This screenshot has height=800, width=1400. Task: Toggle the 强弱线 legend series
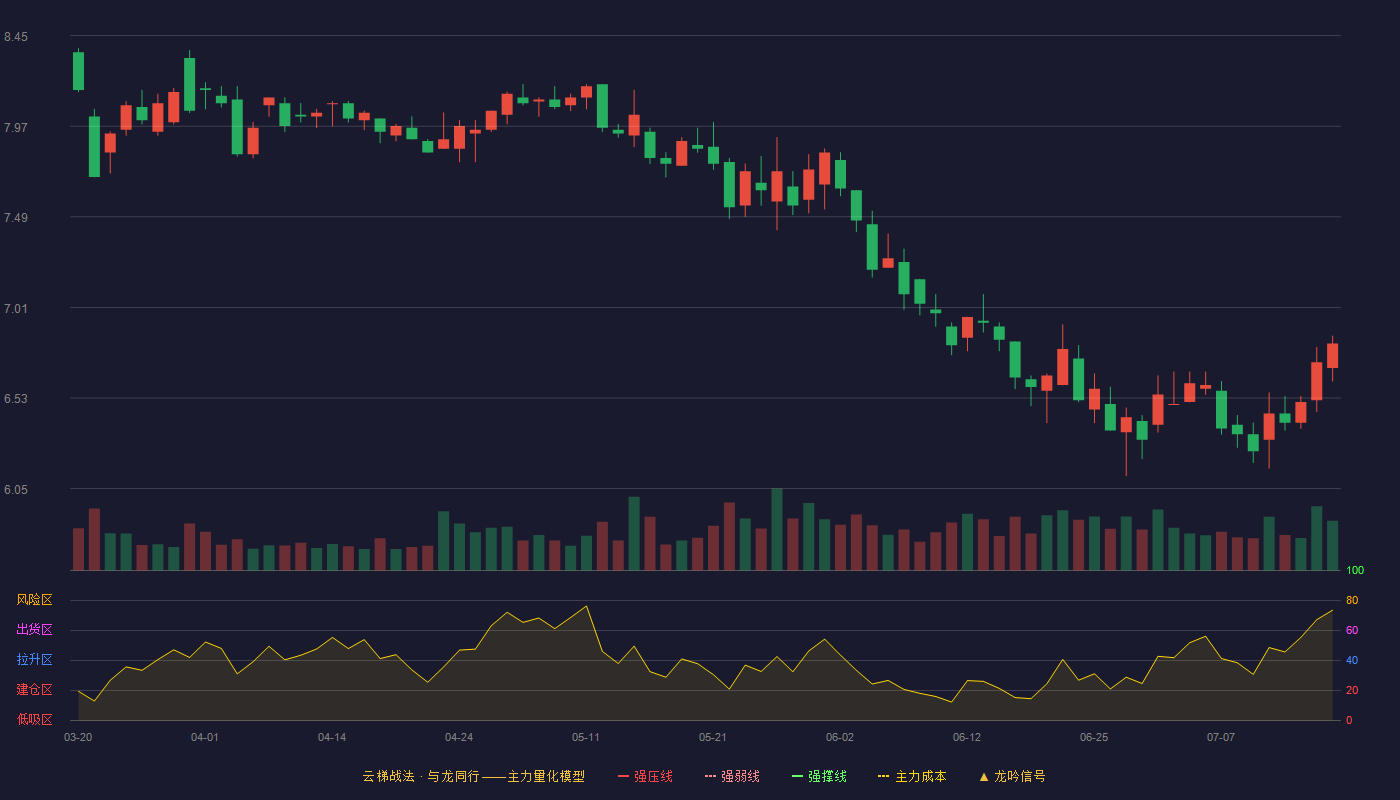[732, 776]
